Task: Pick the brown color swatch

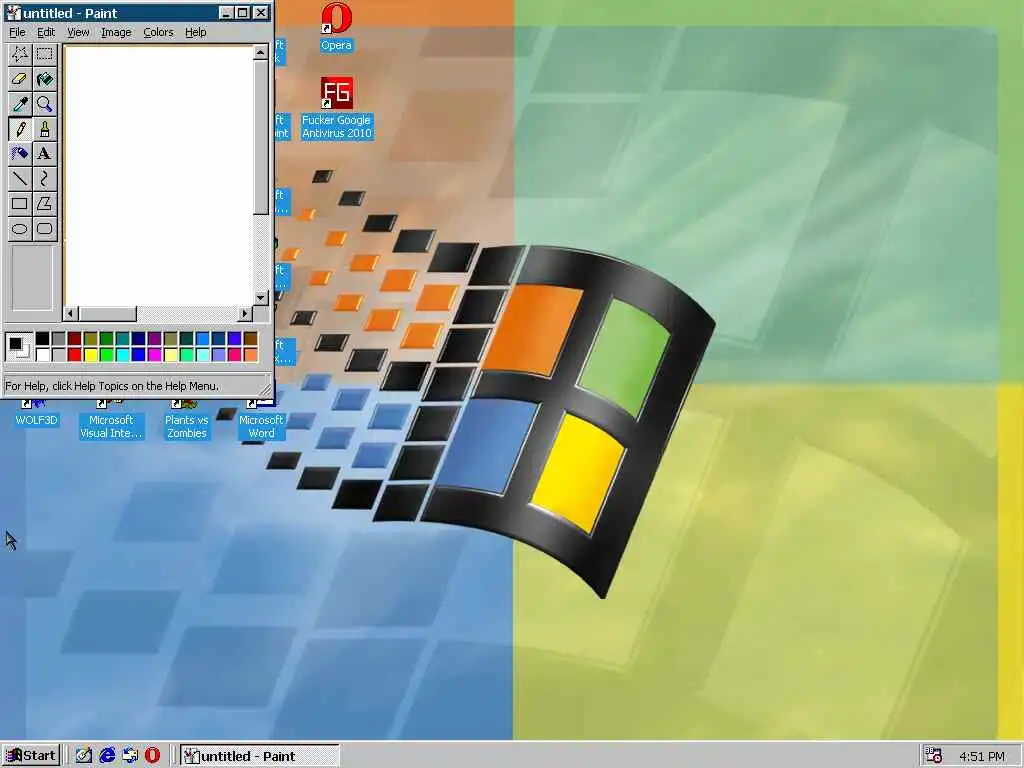Action: (x=250, y=338)
